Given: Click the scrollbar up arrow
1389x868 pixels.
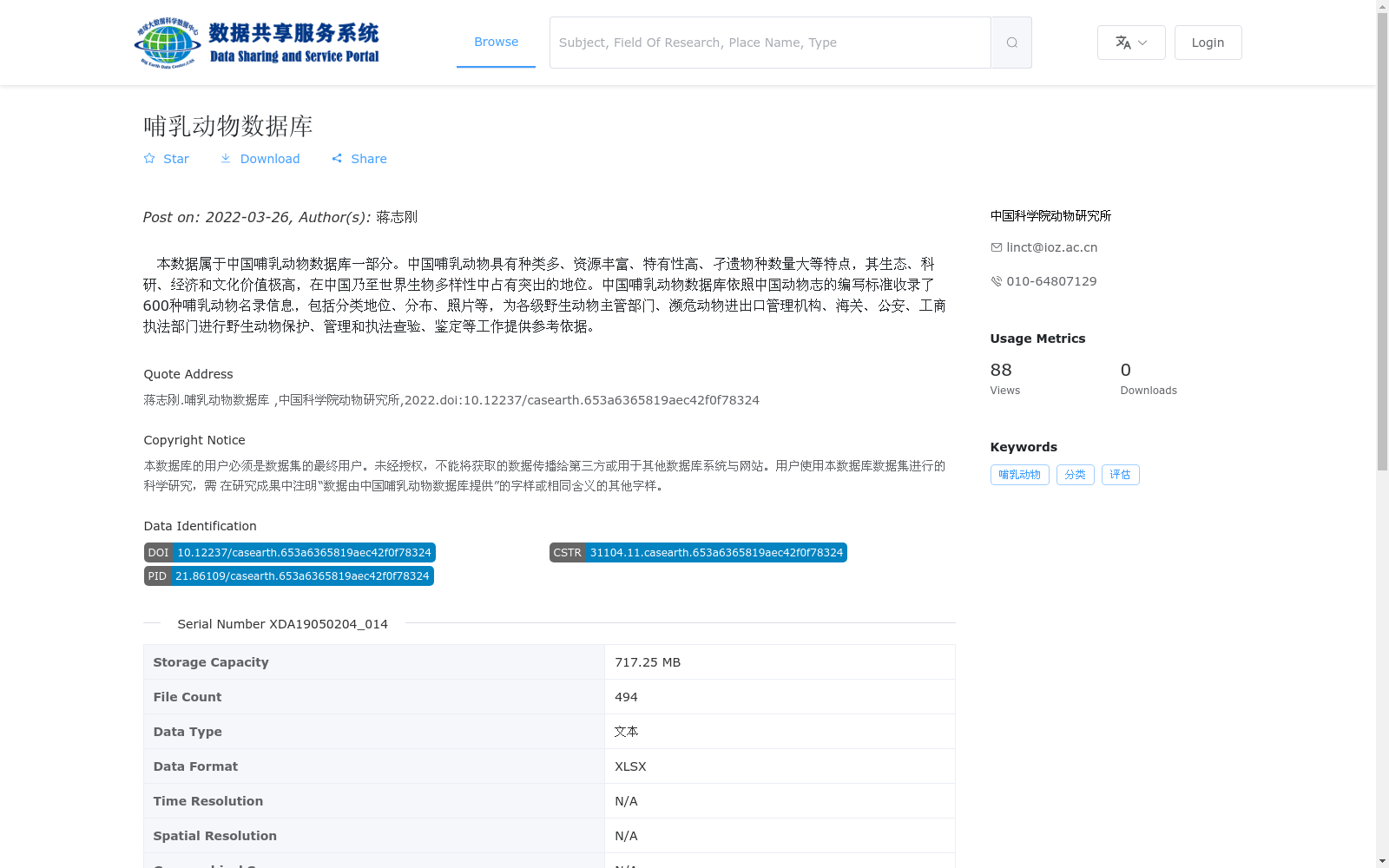Looking at the screenshot, I should click(x=1382, y=6).
